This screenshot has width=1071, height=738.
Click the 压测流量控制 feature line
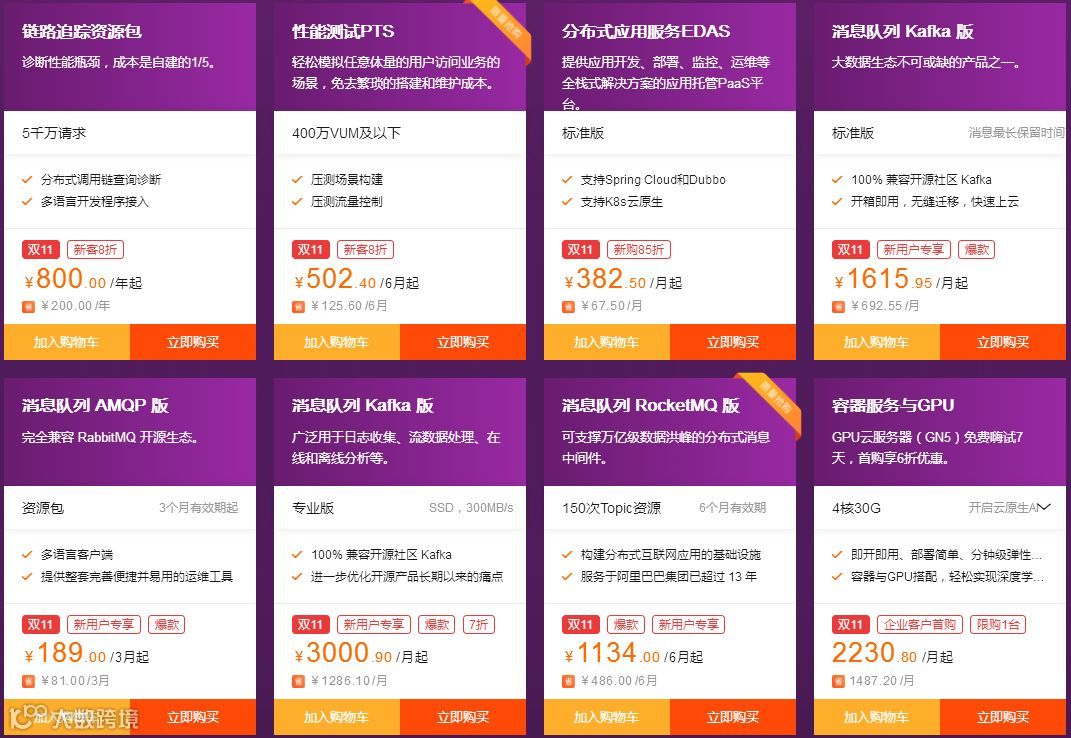tap(346, 202)
